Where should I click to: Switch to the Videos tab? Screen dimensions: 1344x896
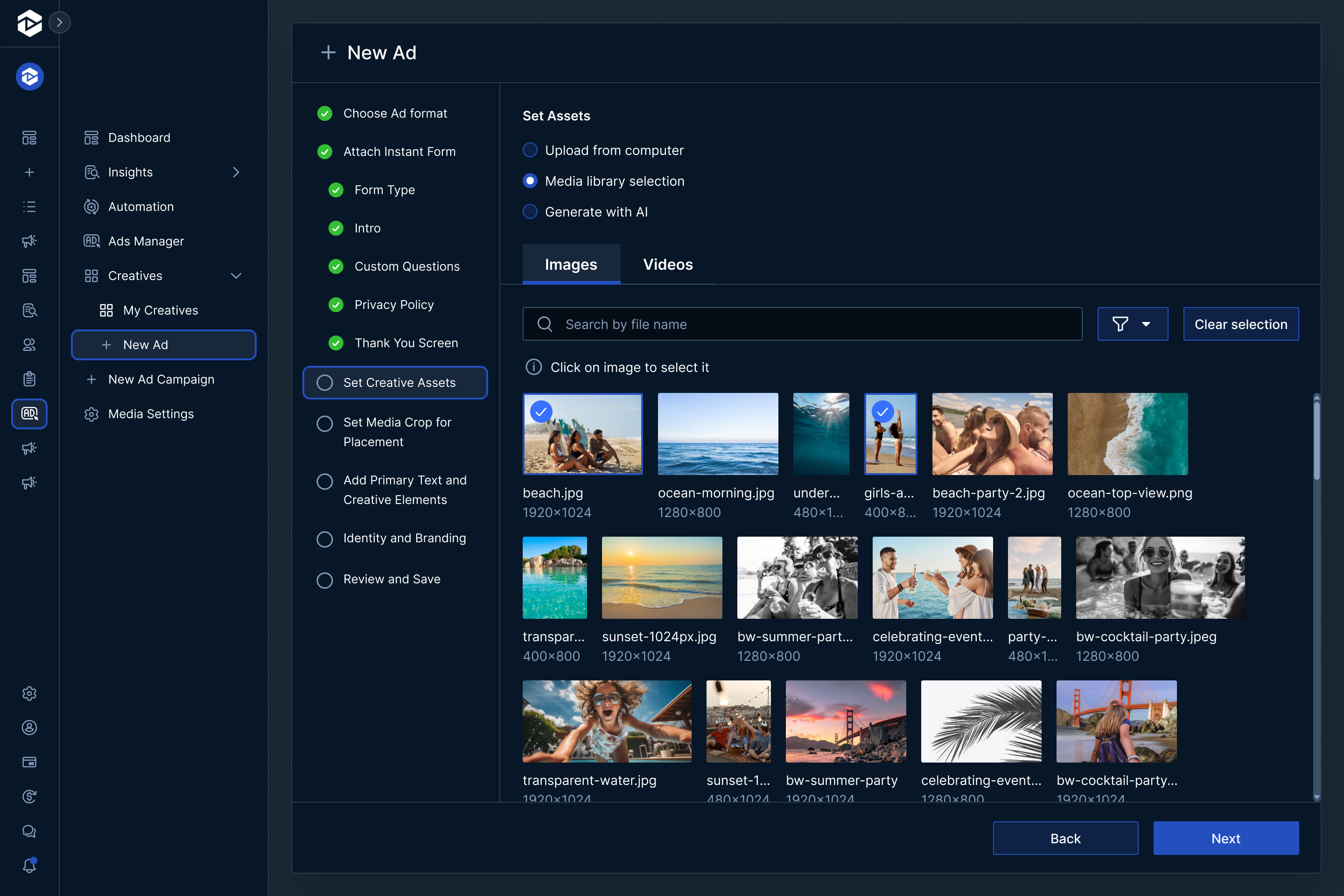pos(667,264)
